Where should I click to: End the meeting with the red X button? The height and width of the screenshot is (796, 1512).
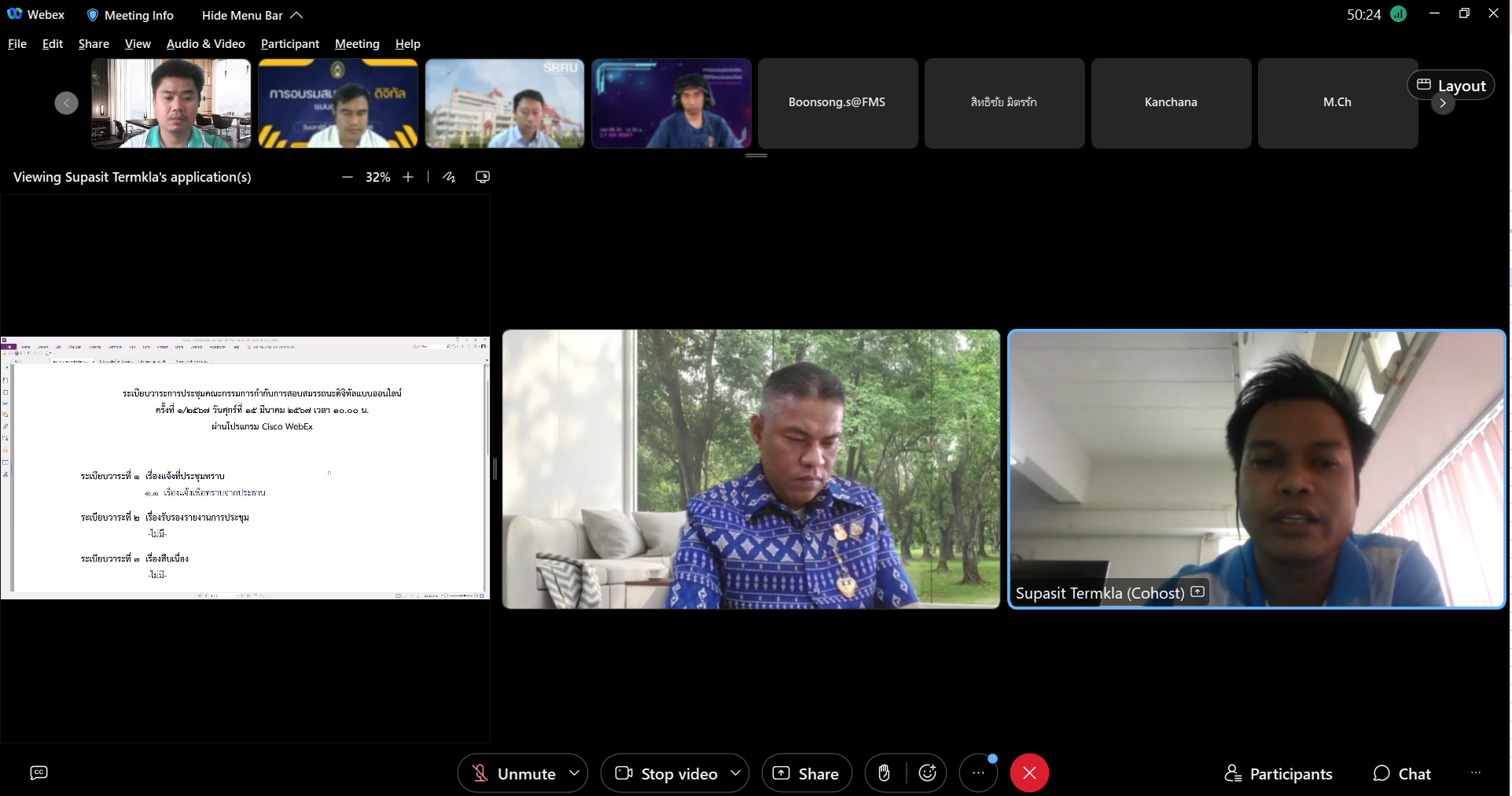pyautogui.click(x=1029, y=773)
